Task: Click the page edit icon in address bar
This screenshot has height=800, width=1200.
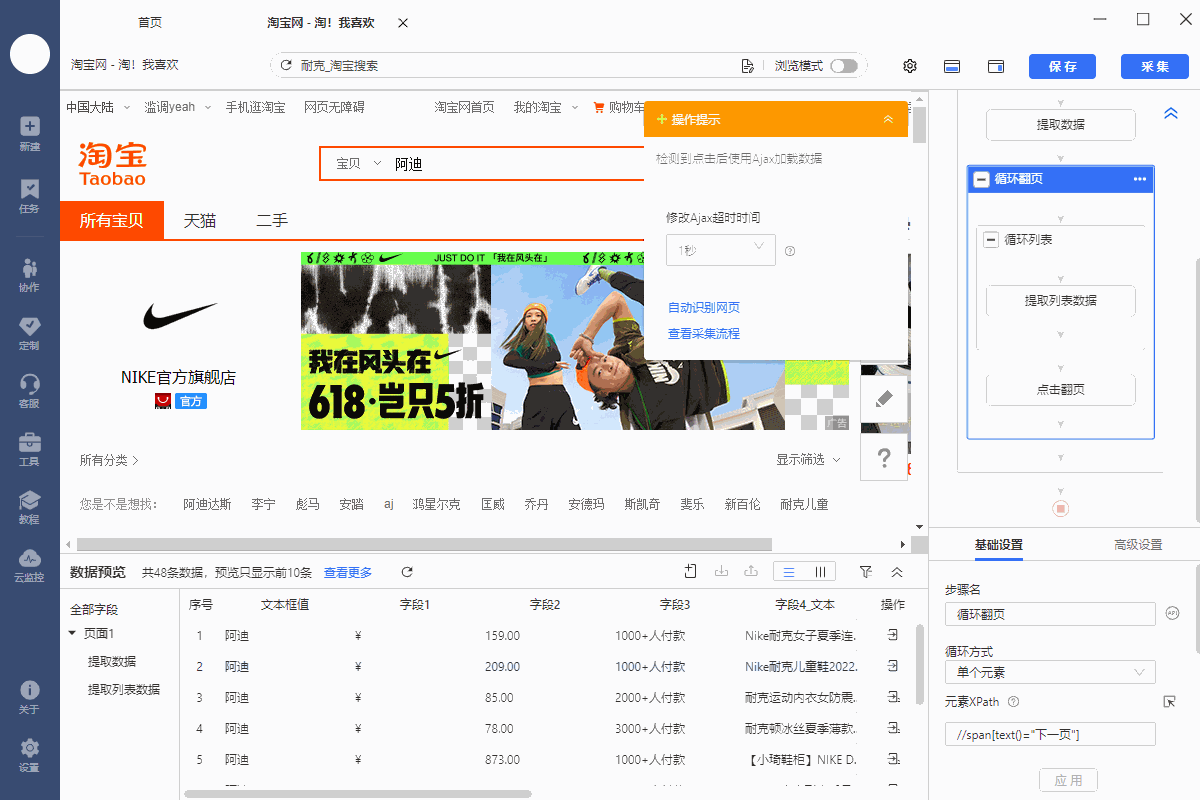Action: [747, 66]
